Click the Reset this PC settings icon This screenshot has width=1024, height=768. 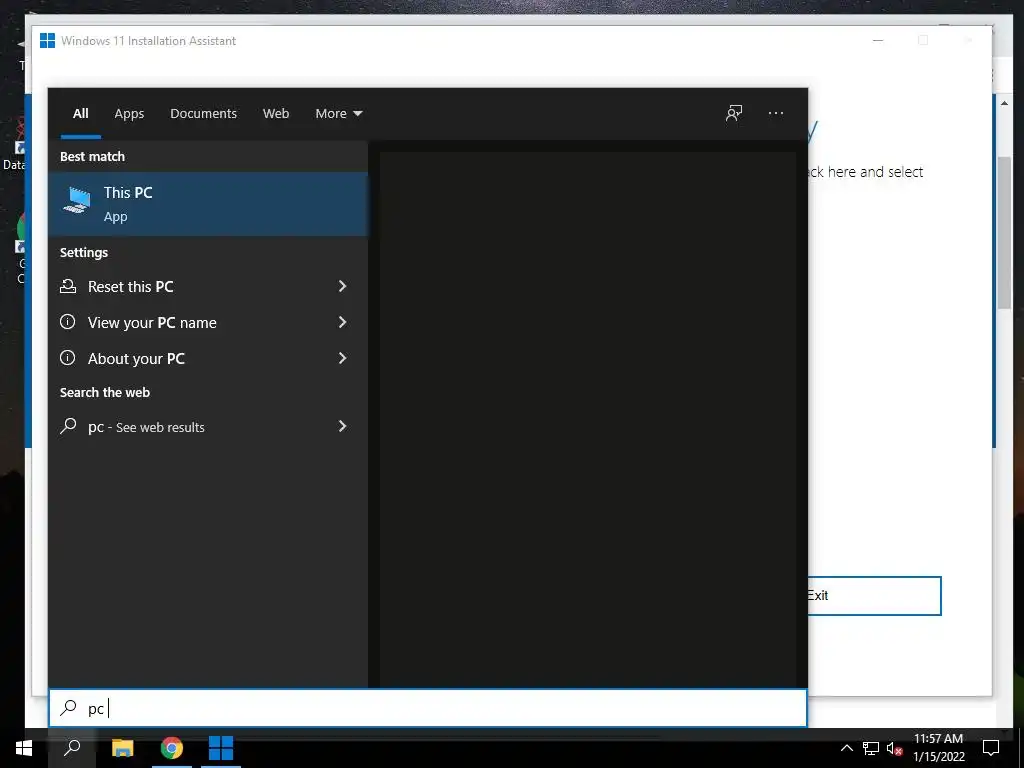68,286
